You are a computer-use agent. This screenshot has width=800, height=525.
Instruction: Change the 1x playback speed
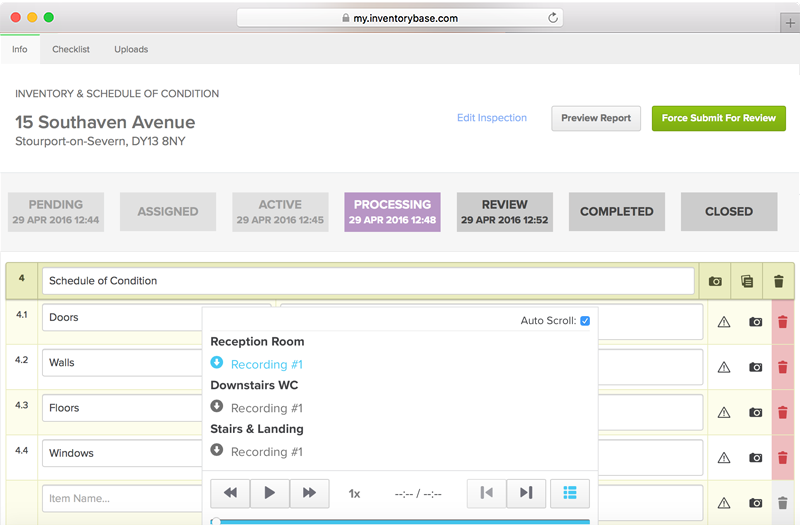pos(355,494)
